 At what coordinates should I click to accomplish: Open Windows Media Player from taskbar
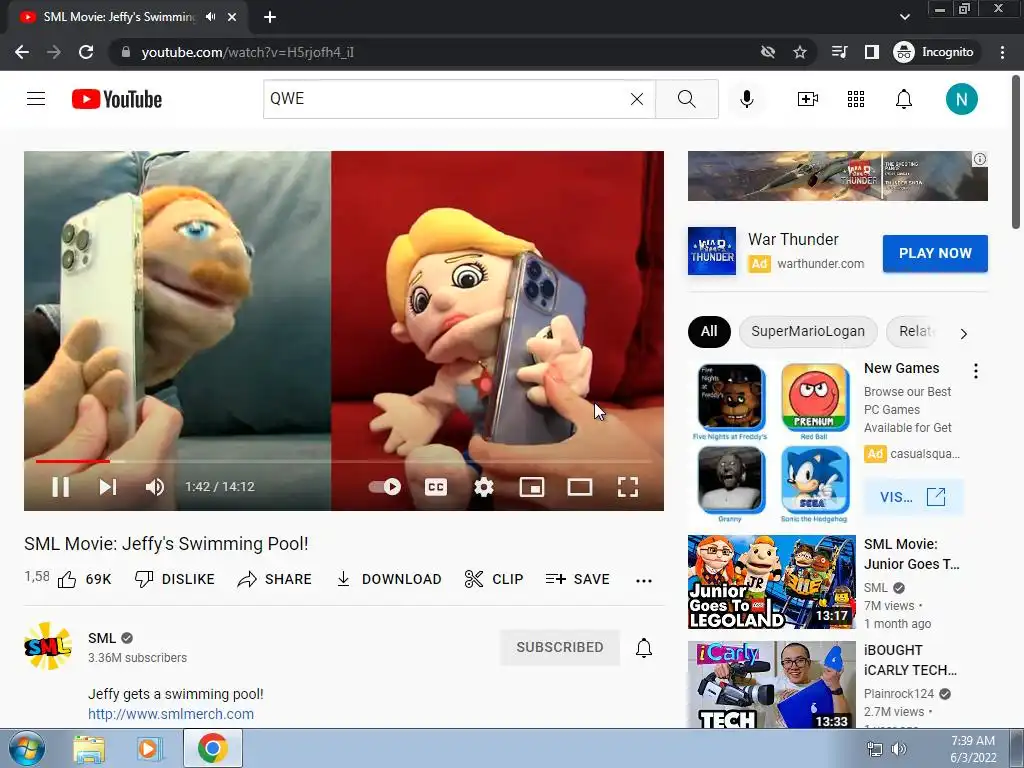149,749
